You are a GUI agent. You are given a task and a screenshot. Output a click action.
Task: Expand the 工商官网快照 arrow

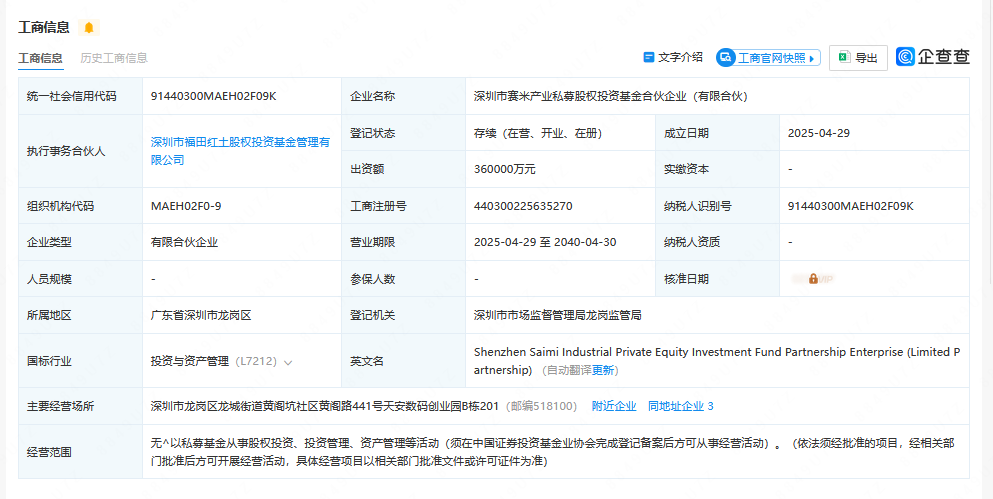[812, 58]
